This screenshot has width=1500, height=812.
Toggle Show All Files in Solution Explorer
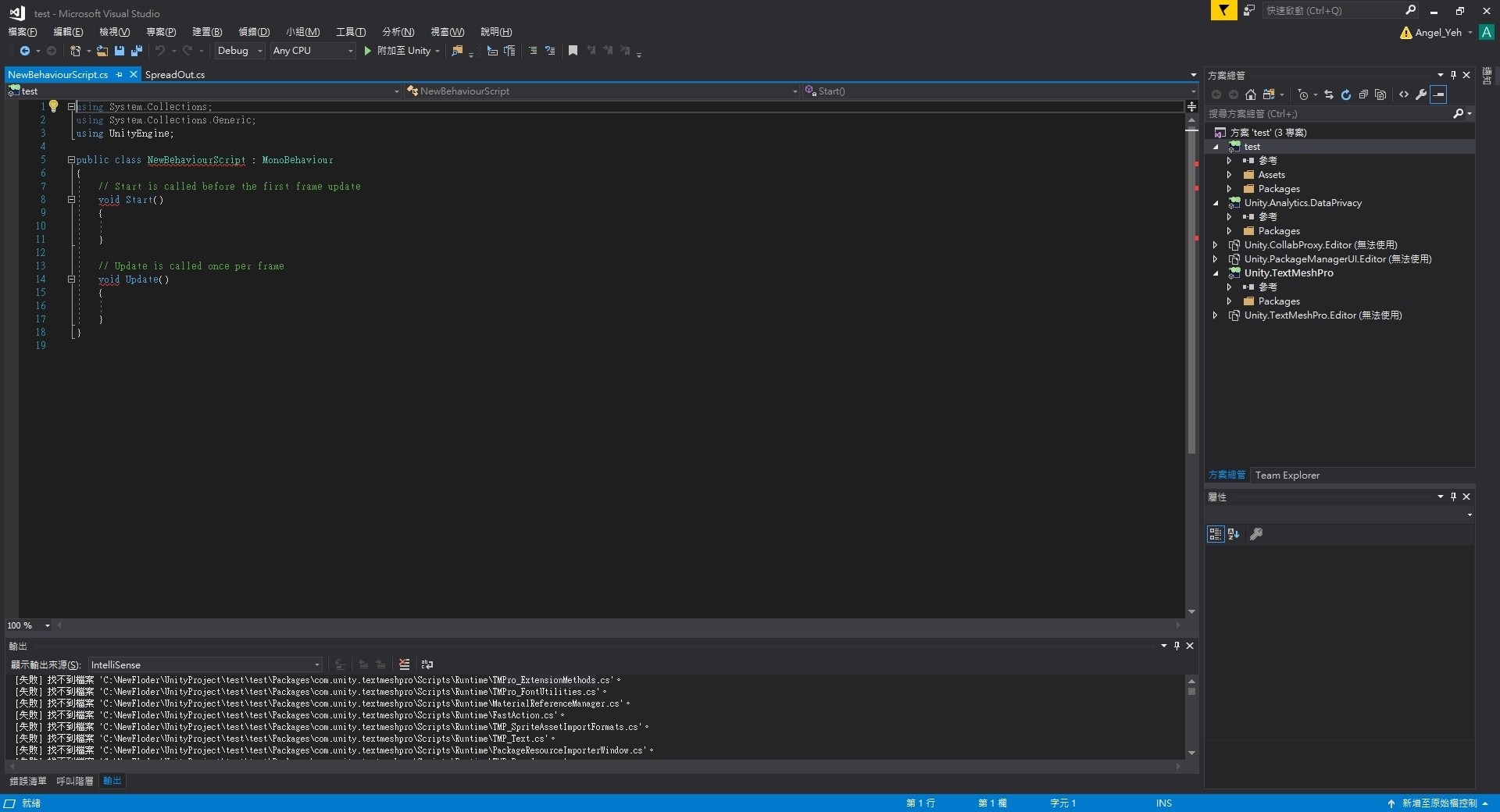1380,94
